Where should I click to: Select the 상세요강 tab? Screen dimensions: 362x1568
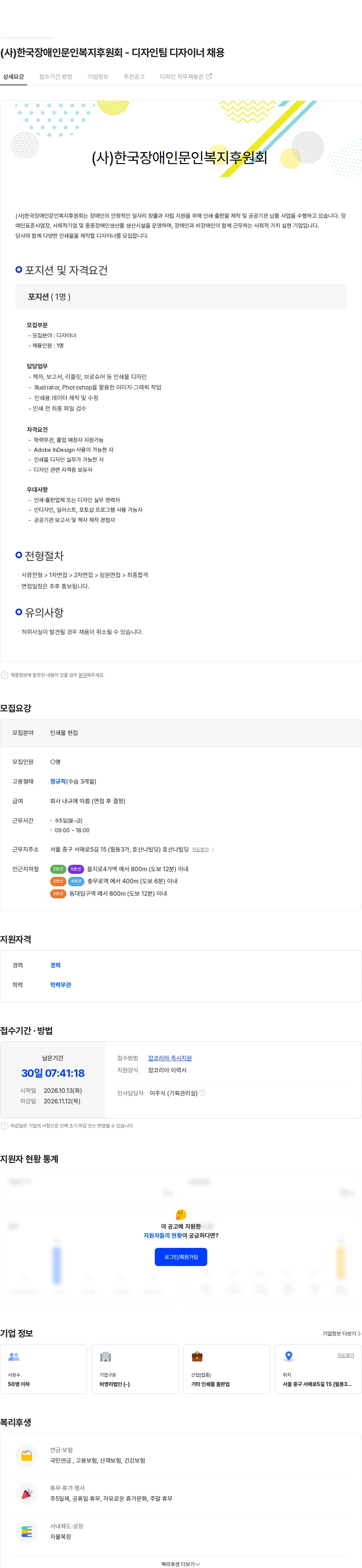click(13, 77)
